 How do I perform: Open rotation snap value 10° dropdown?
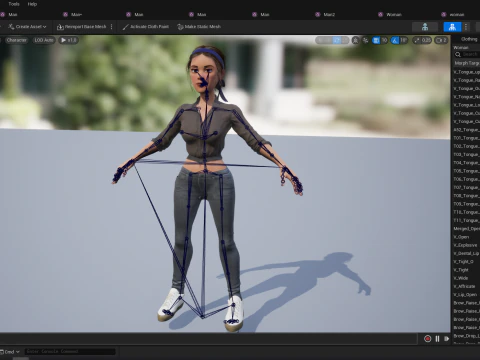[404, 40]
